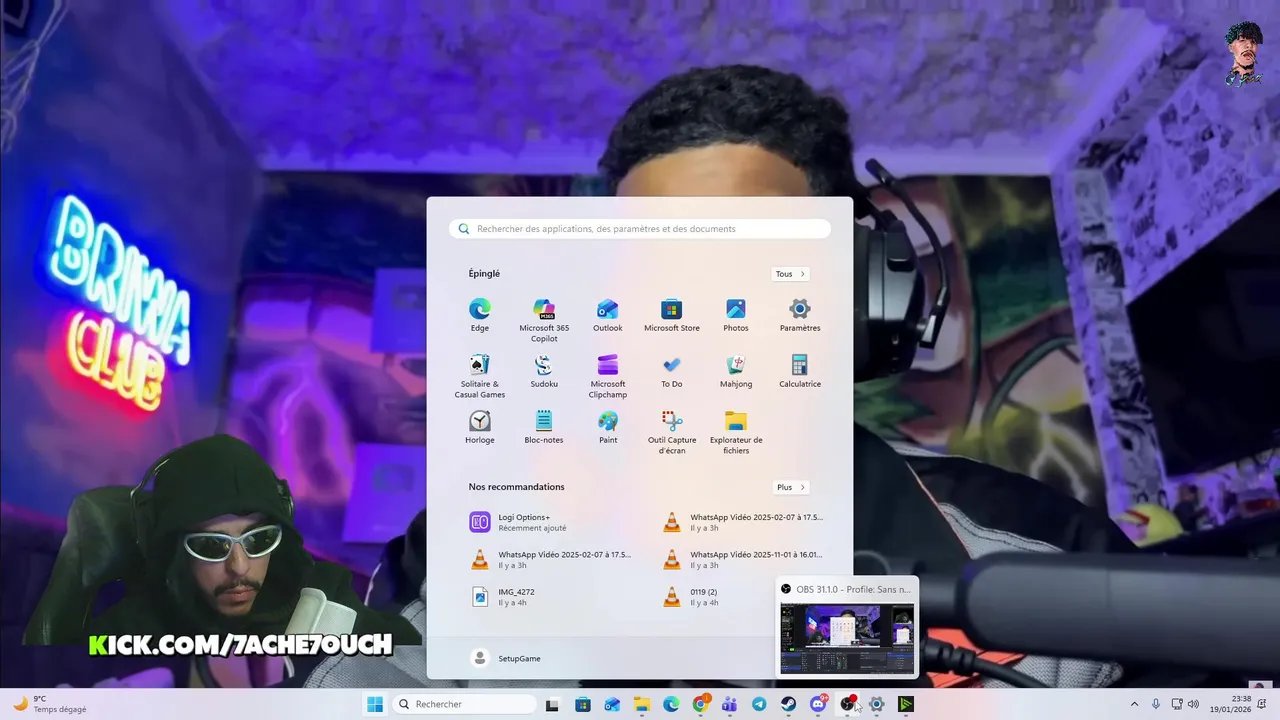Open Telegram from the taskbar

(x=759, y=704)
